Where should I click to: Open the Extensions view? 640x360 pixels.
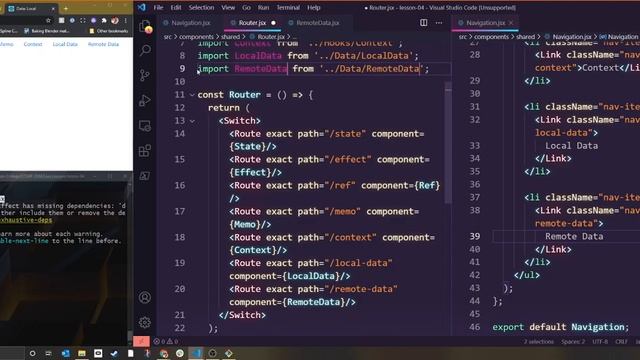tap(145, 151)
